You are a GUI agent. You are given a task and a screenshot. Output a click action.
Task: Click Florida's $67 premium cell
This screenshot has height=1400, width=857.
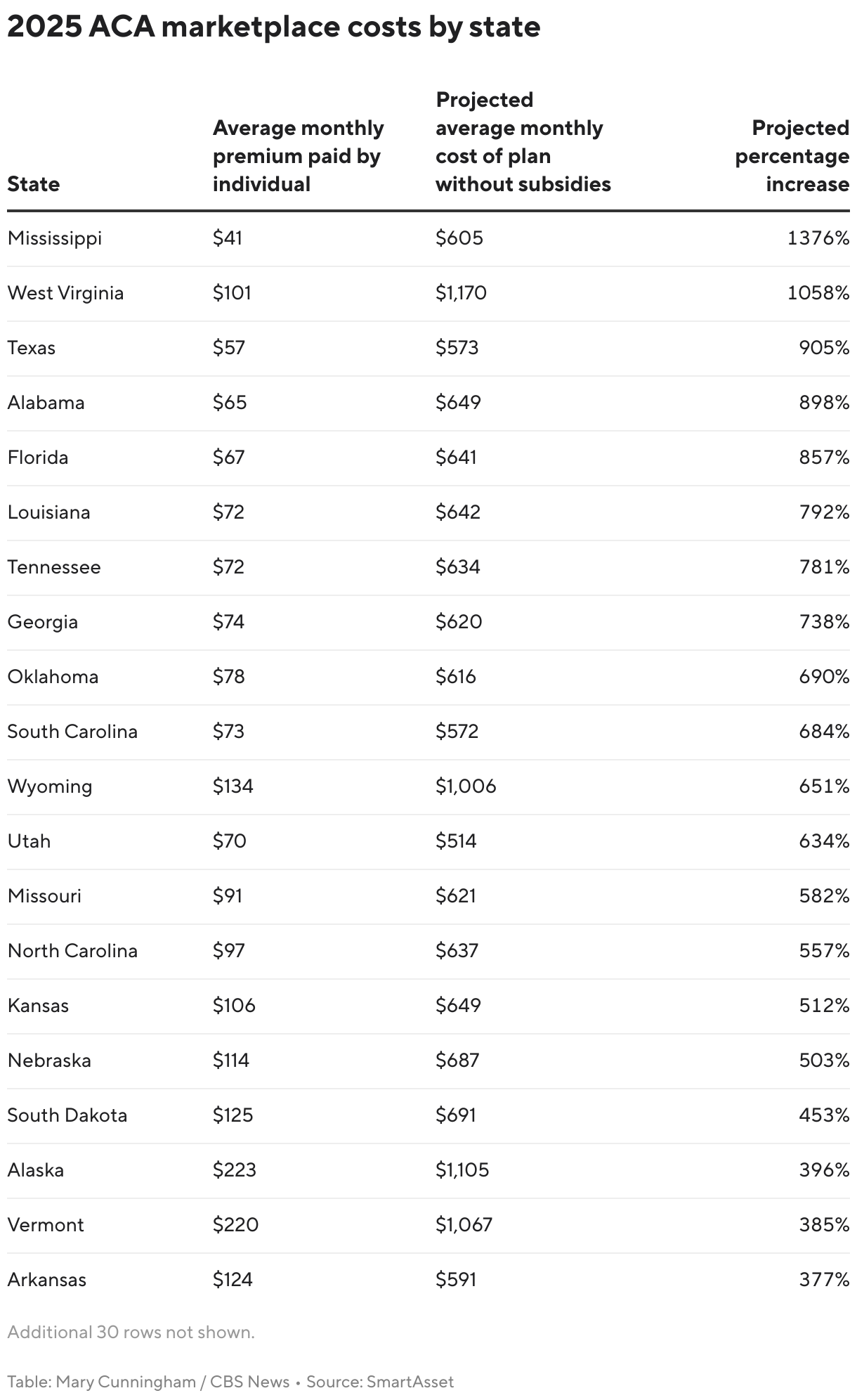[229, 458]
